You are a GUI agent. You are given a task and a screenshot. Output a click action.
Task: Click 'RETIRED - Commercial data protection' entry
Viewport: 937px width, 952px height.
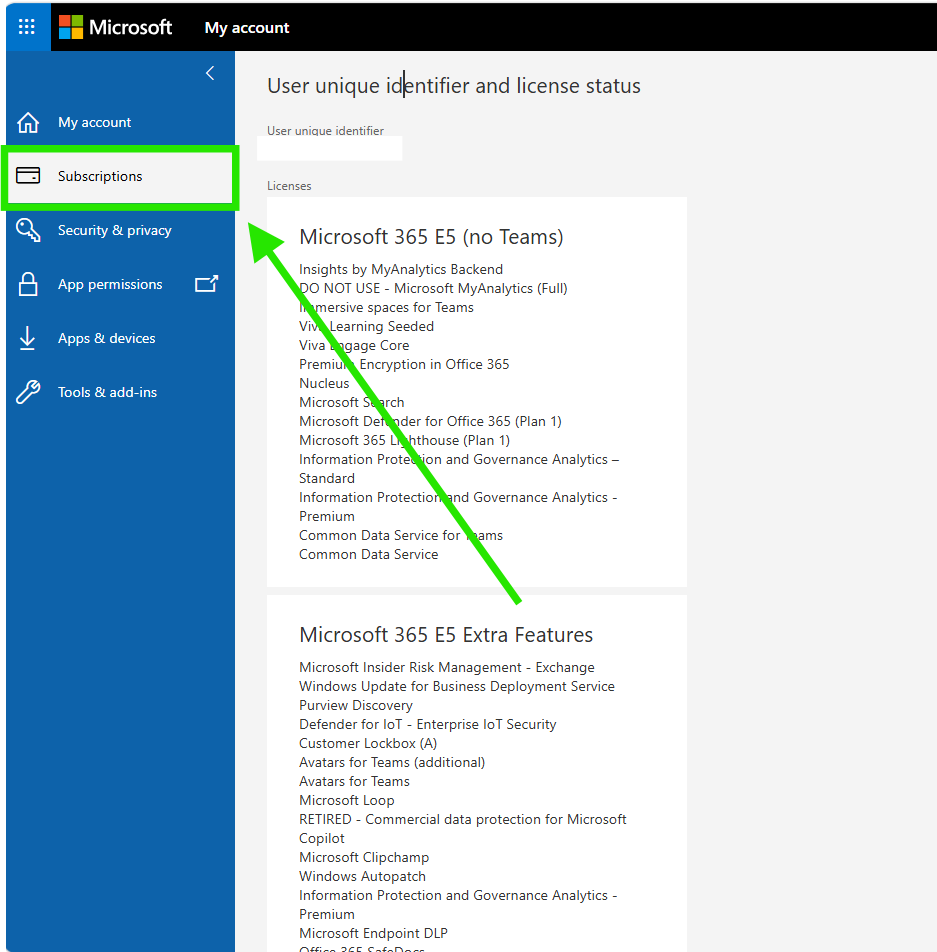[463, 829]
